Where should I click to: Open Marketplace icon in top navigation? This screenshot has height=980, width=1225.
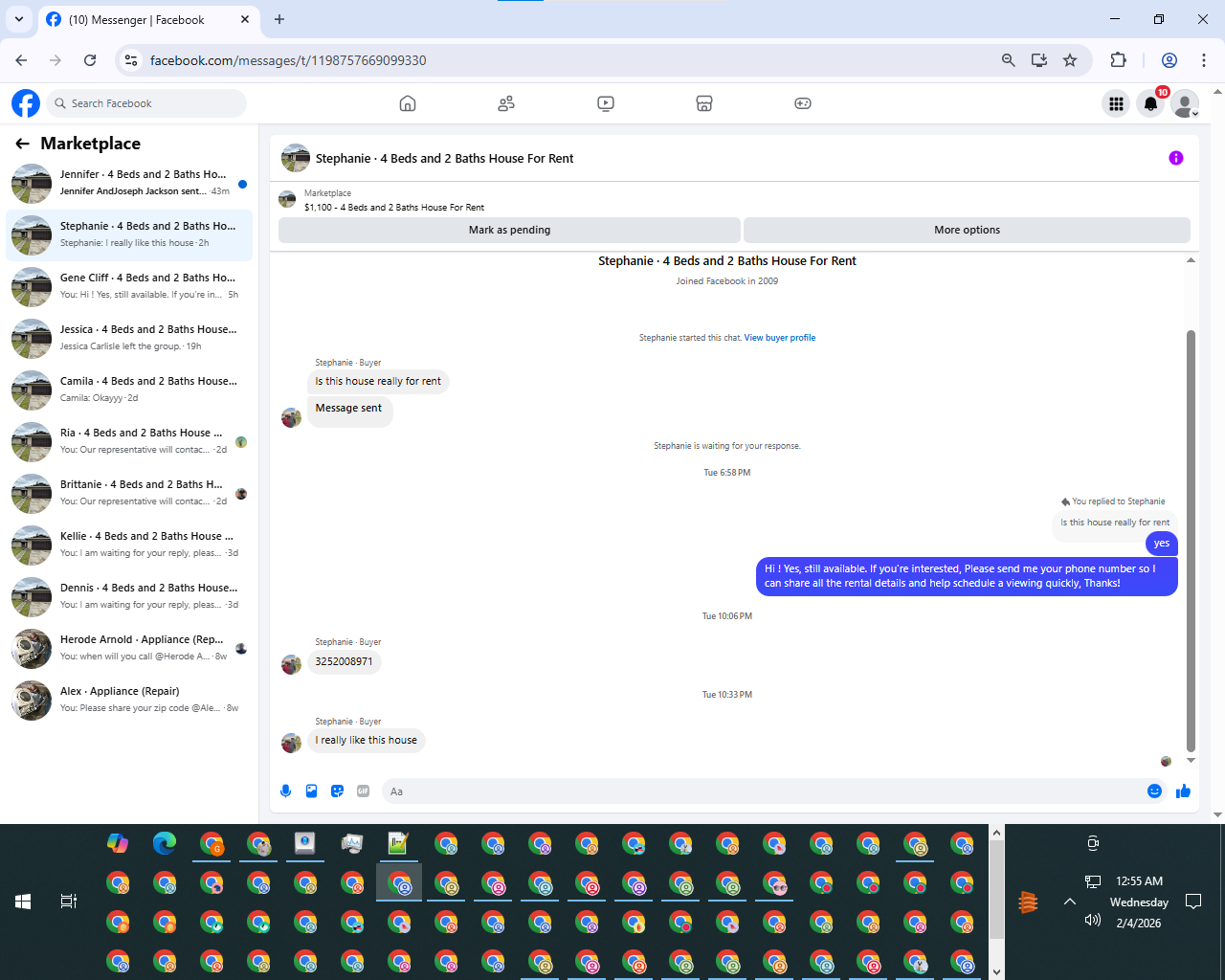coord(704,103)
